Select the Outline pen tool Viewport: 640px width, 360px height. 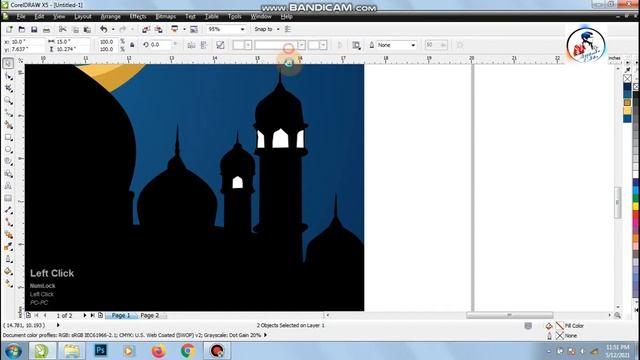point(8,259)
